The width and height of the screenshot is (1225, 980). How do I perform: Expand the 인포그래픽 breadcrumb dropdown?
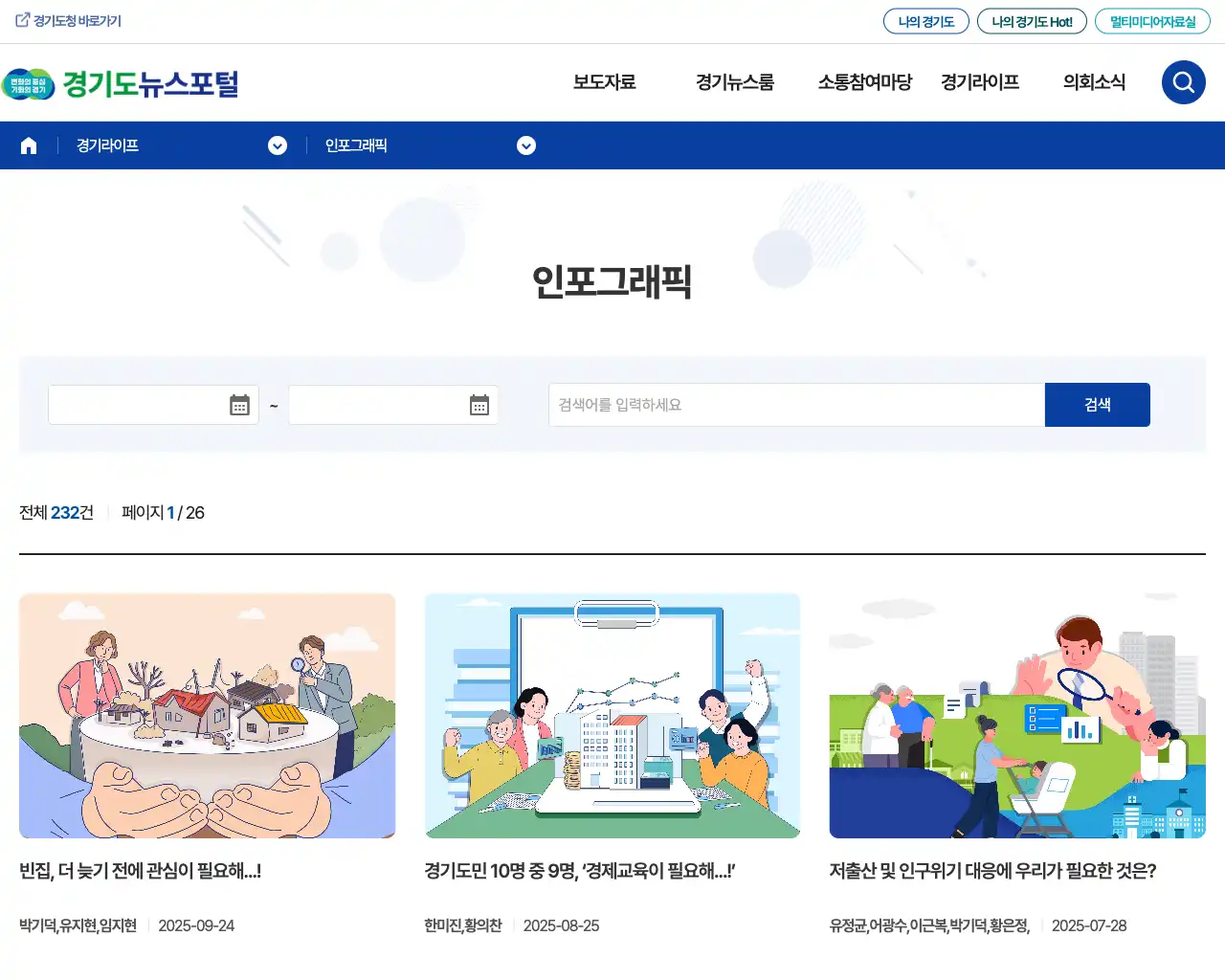tap(526, 145)
